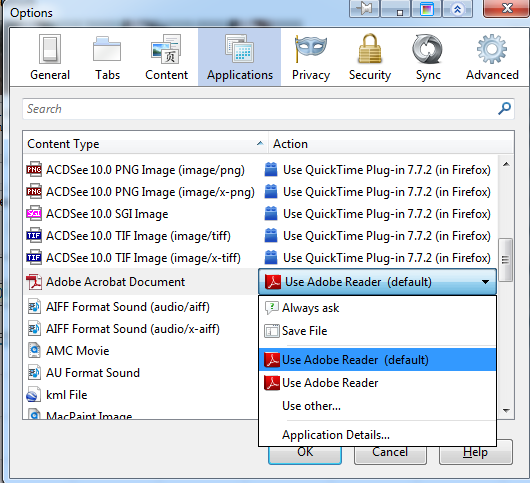Click plug-in icon for image/png action
The width and height of the screenshot is (530, 483).
coord(271,169)
